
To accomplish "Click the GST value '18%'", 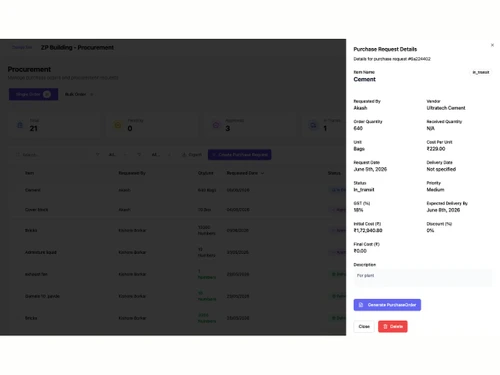I will click(x=358, y=210).
